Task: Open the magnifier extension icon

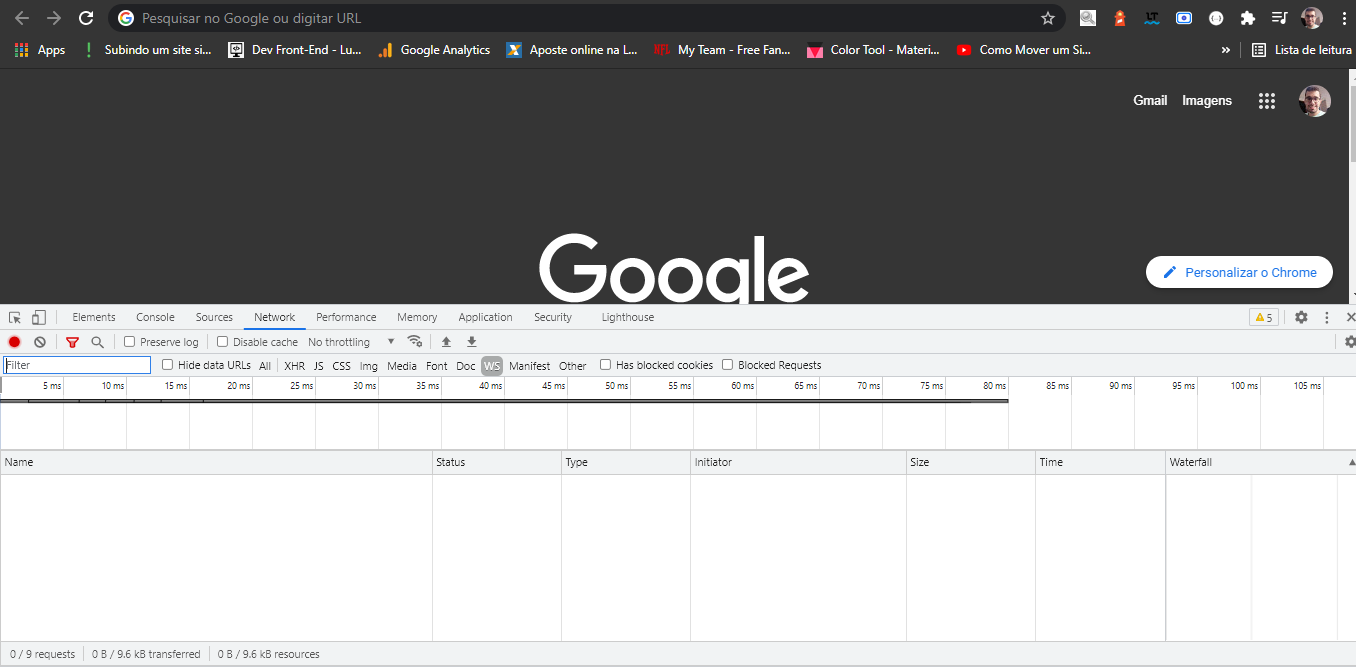Action: 1088,18
